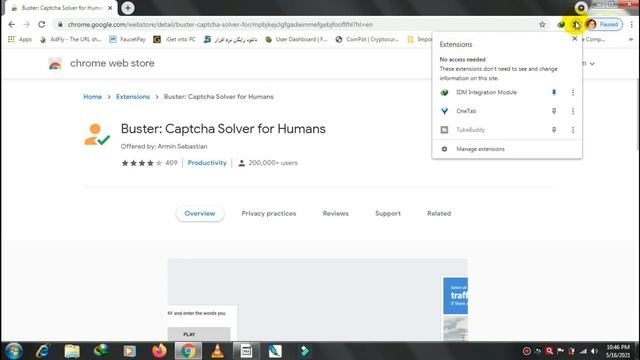The height and width of the screenshot is (360, 640).
Task: Click the Manage extensions gear icon
Action: (x=444, y=149)
